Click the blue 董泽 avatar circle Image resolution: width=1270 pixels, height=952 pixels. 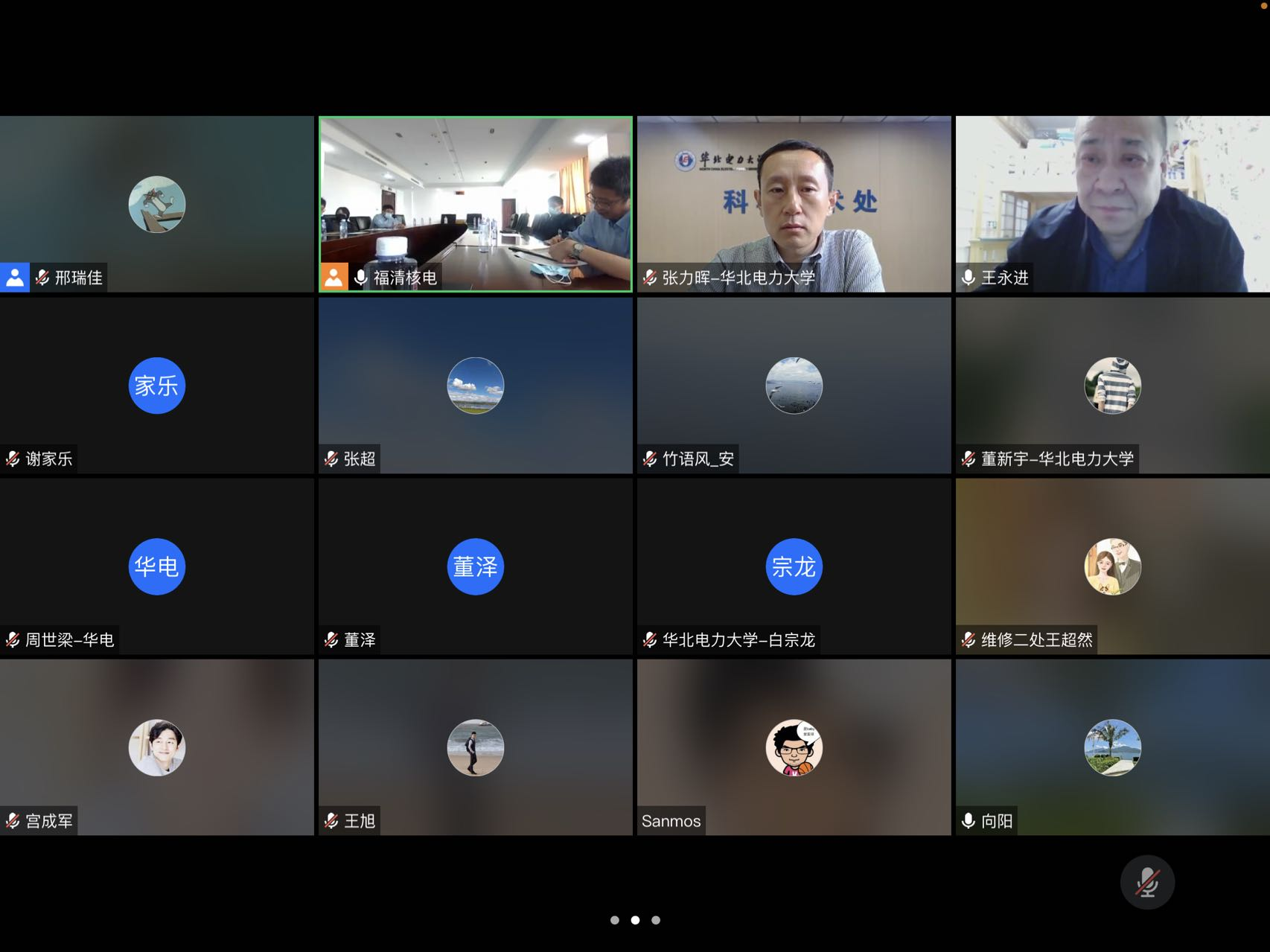475,566
